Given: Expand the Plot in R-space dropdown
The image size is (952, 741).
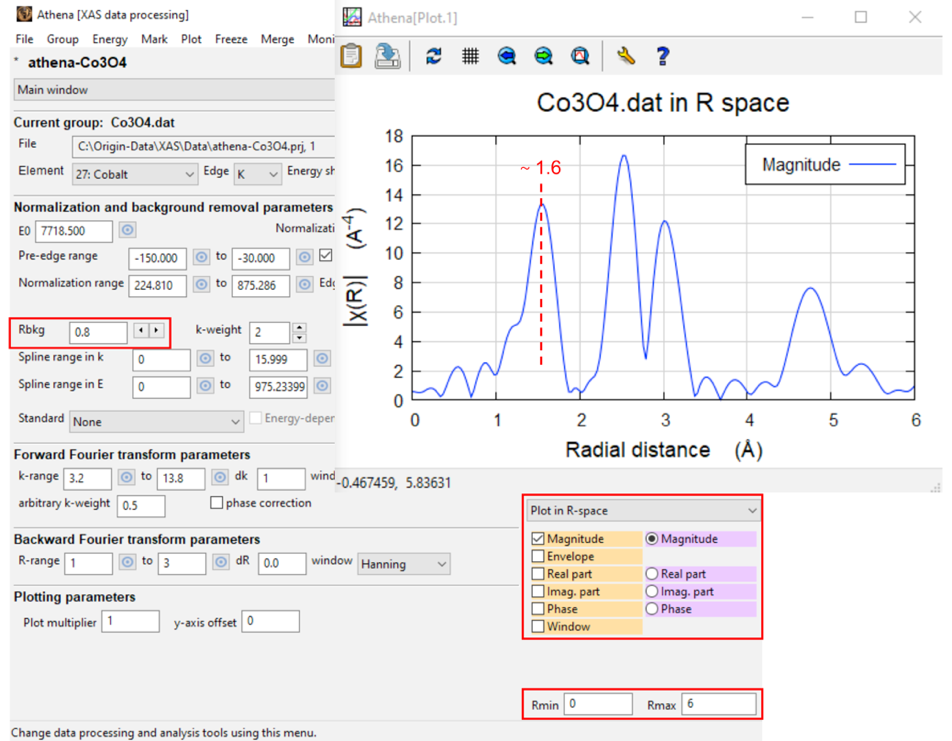Looking at the screenshot, I should click(x=643, y=511).
